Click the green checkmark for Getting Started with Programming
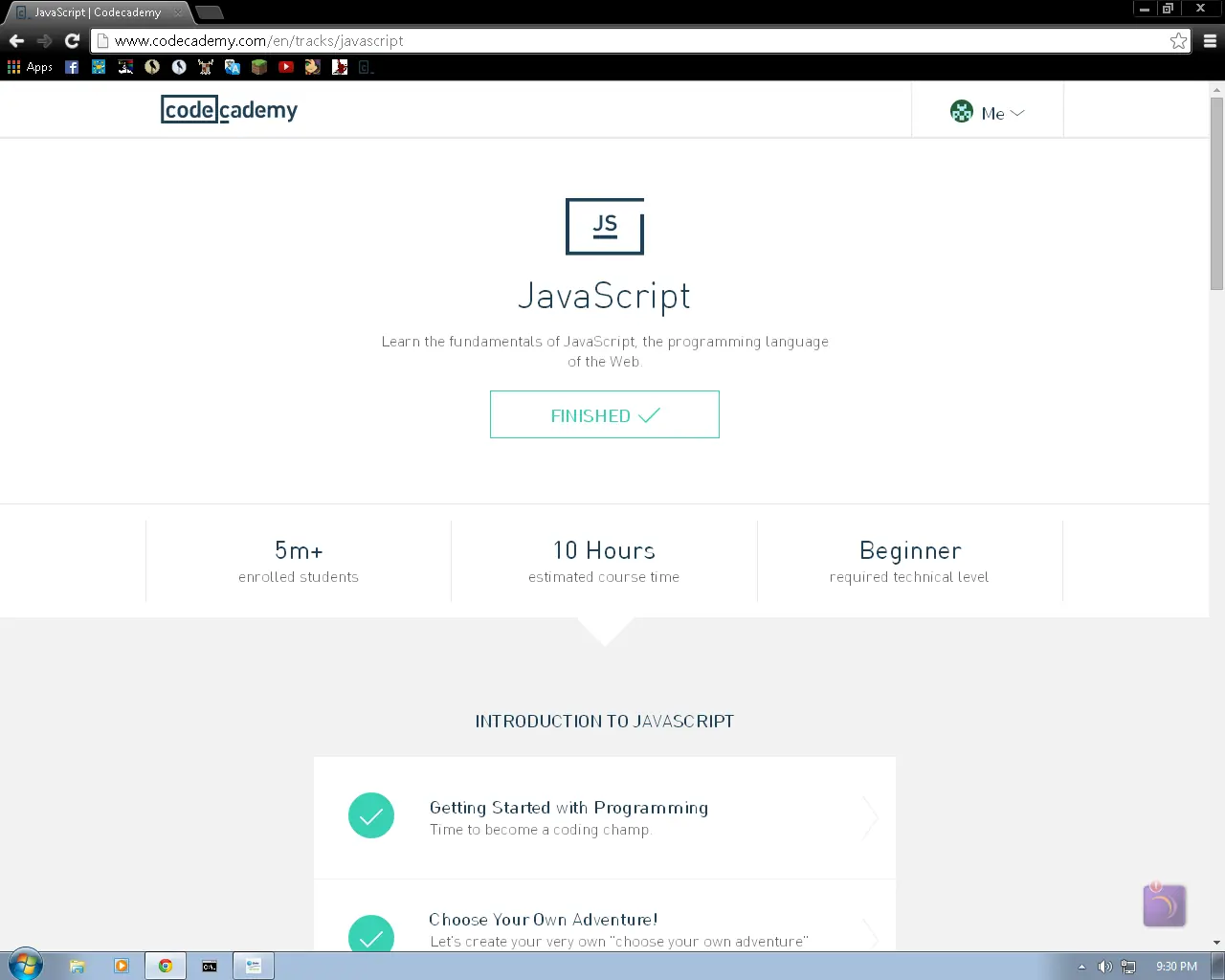The width and height of the screenshot is (1225, 980). pyautogui.click(x=371, y=816)
